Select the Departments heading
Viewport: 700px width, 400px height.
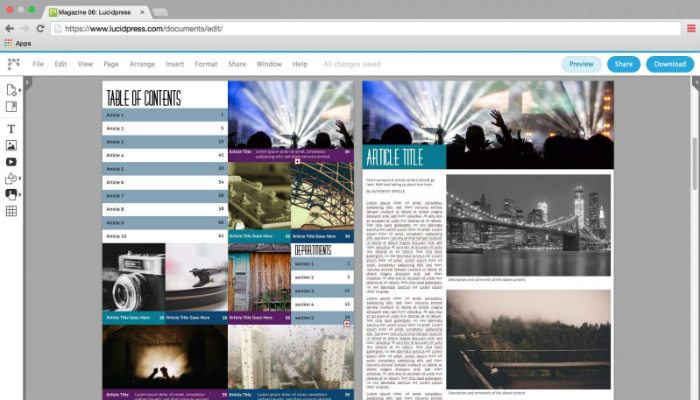313,250
